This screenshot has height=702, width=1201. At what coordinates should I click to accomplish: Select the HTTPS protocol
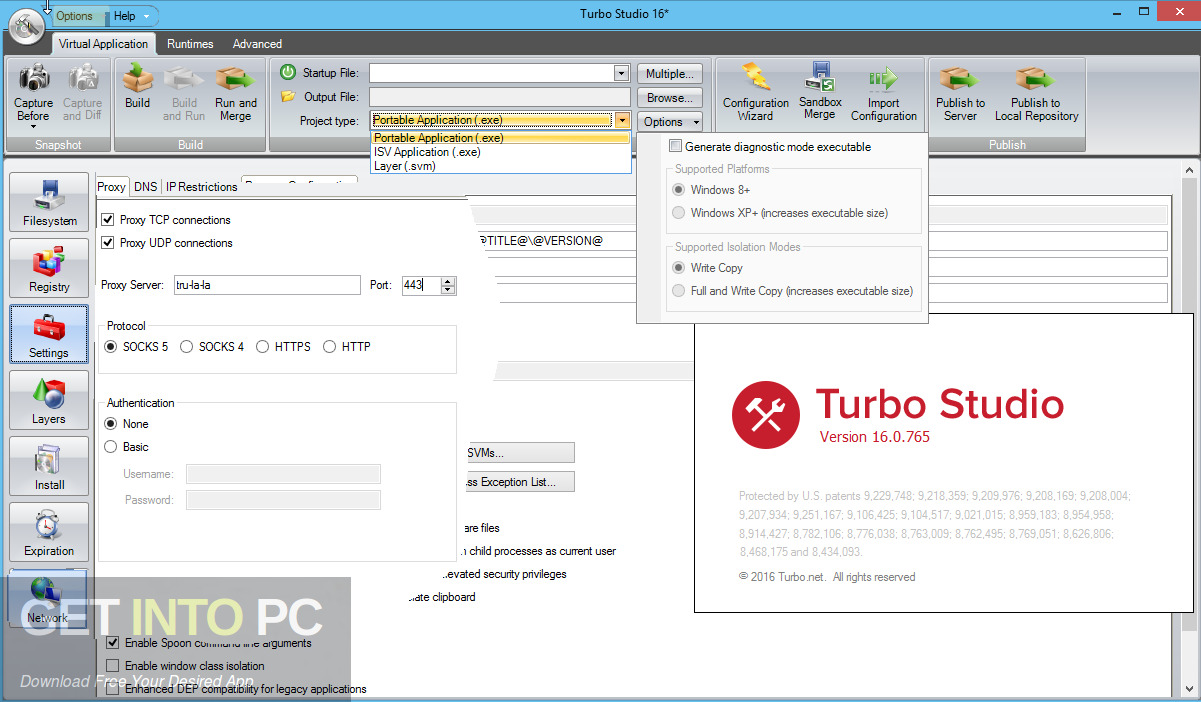(x=263, y=347)
